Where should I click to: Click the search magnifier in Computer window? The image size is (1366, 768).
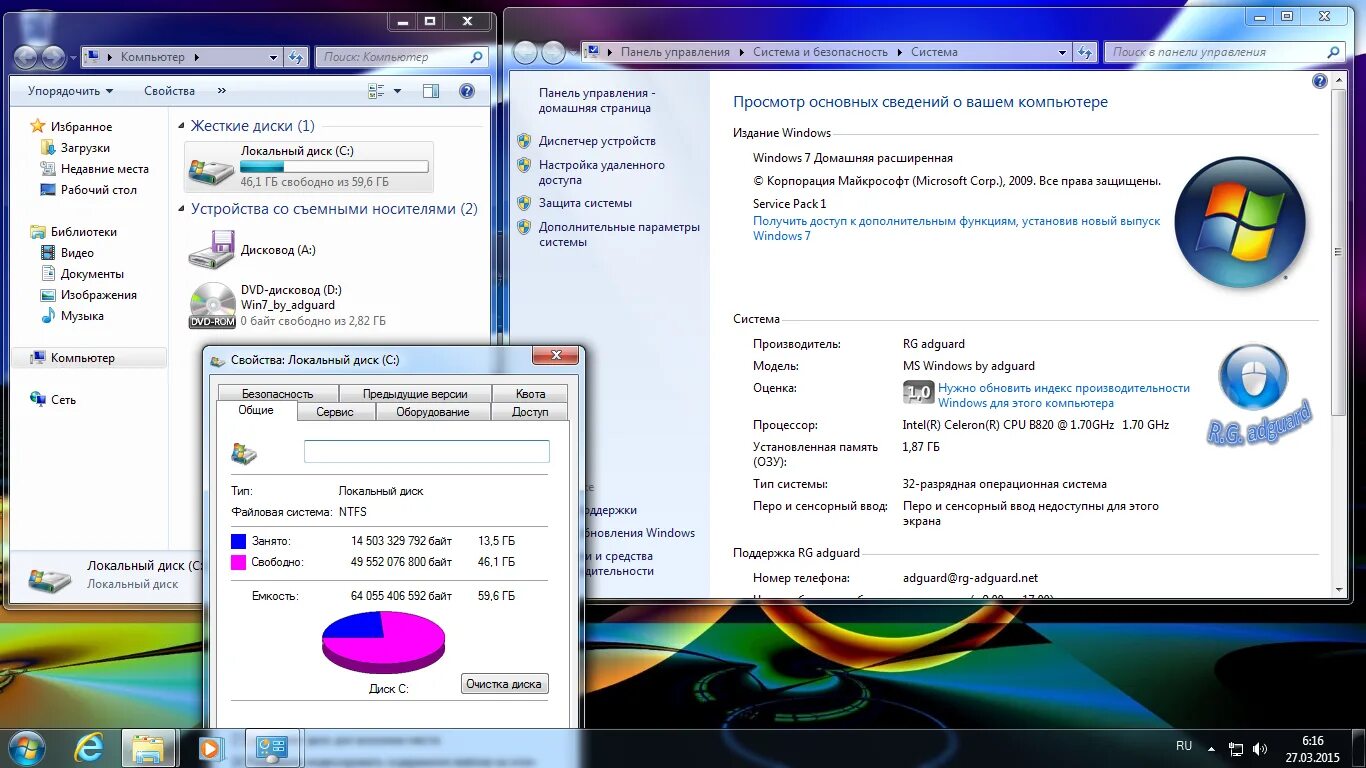coord(476,58)
